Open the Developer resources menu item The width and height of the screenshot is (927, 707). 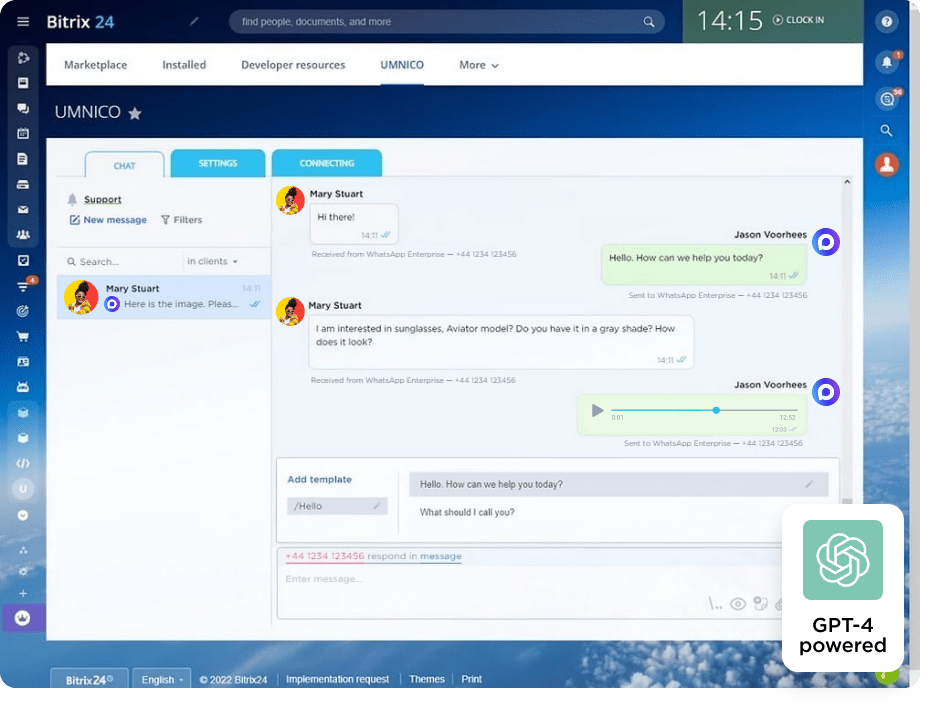(x=292, y=65)
